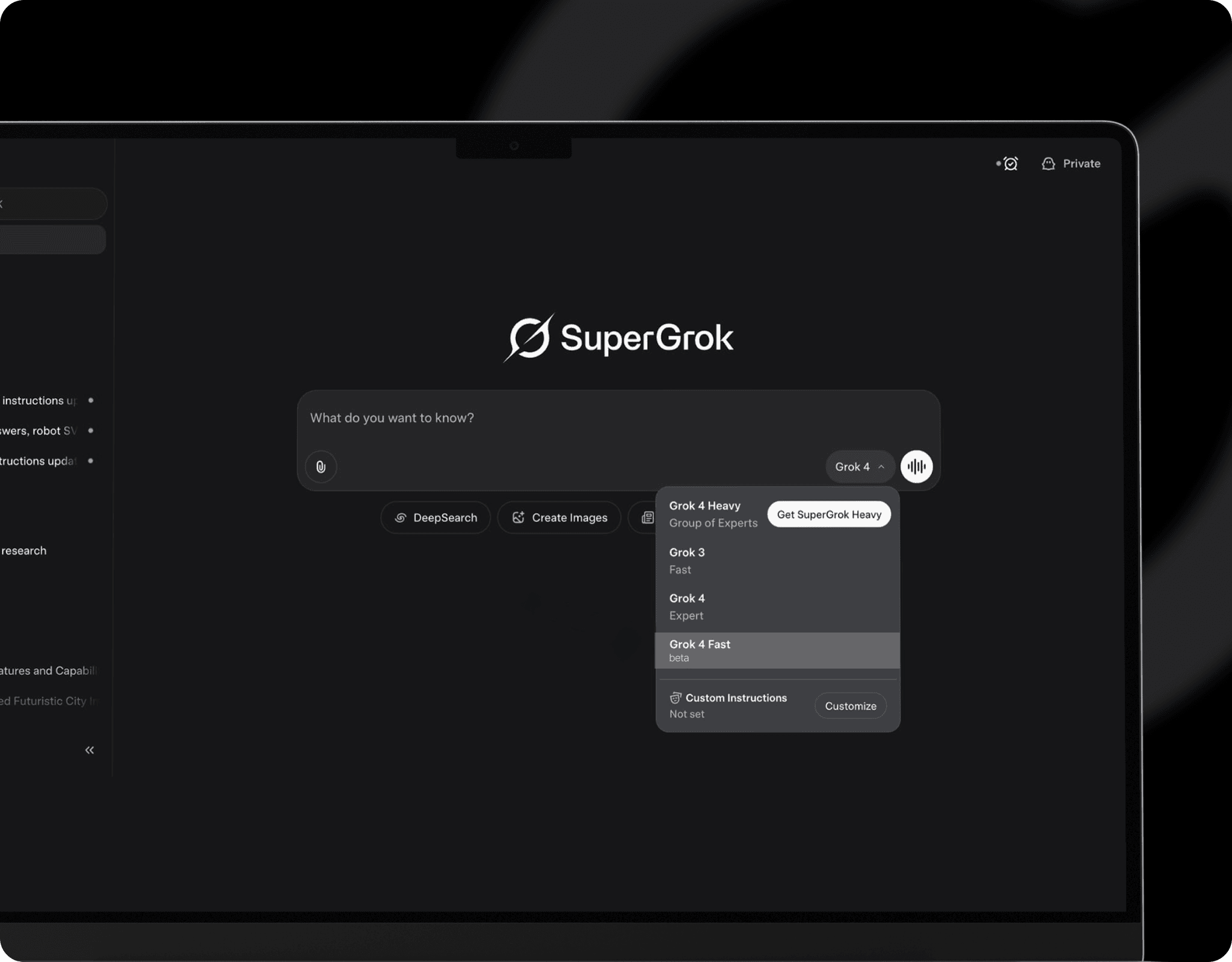The height and width of the screenshot is (962, 1232).
Task: Click the Custom Instructions mask icon
Action: (x=675, y=698)
